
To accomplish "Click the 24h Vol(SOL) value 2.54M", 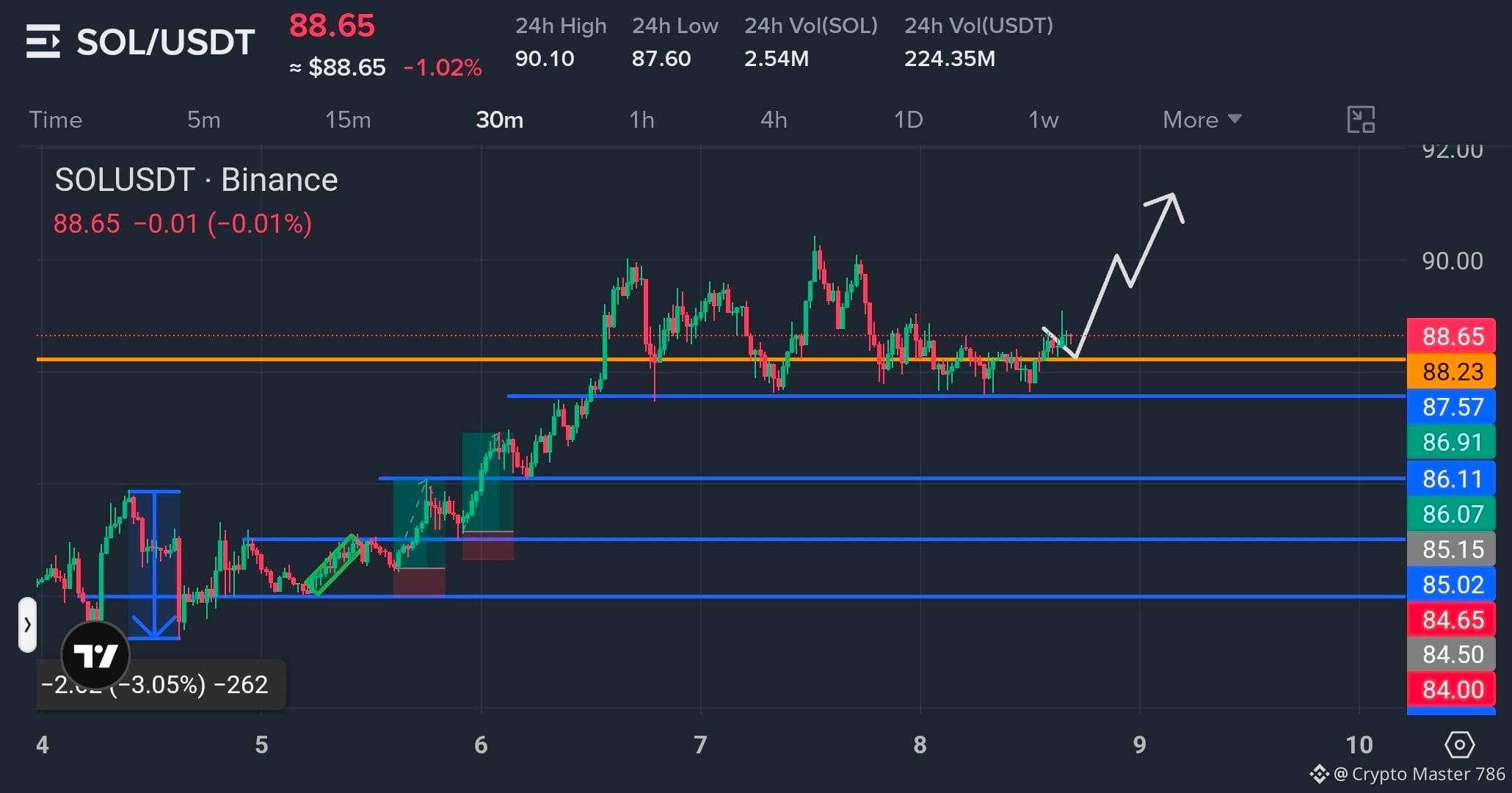I will pyautogui.click(x=777, y=59).
